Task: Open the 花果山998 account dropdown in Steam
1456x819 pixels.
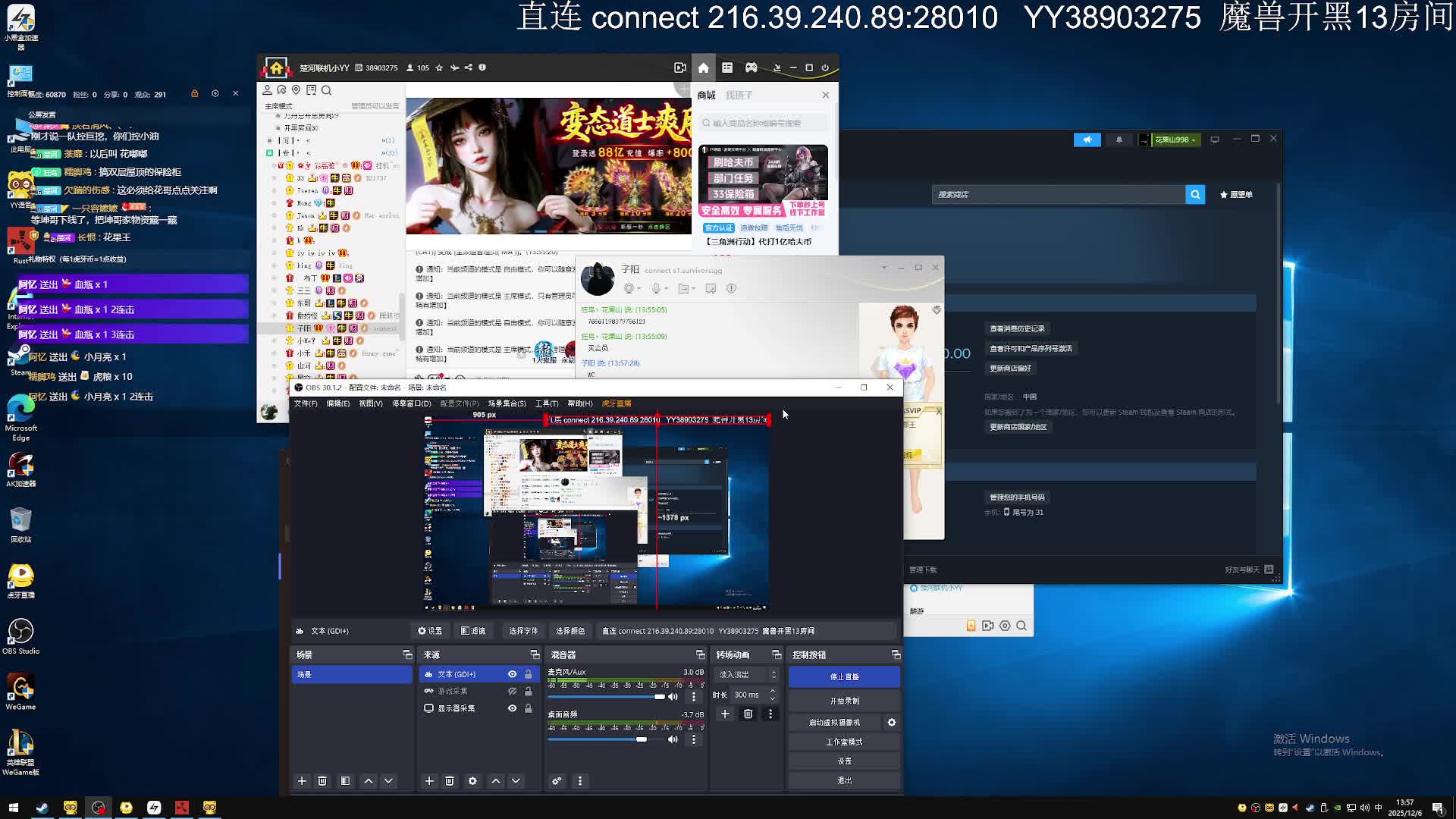Action: point(1174,140)
